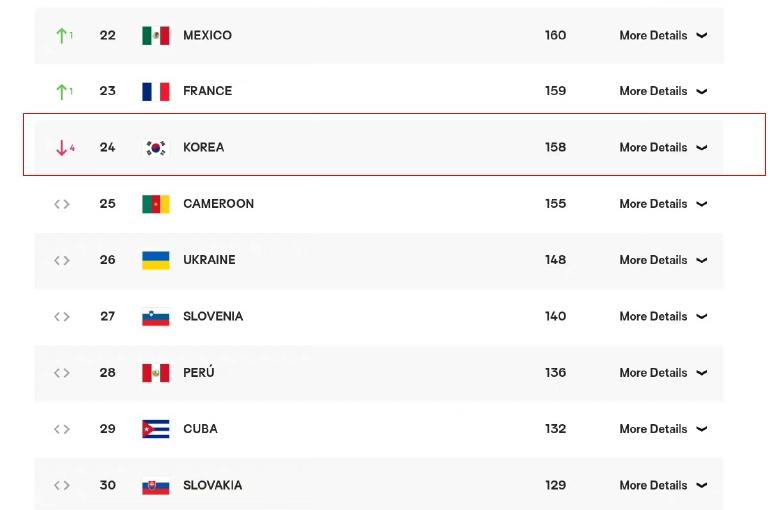This screenshot has width=770, height=510.
Task: Open More Details for France
Action: click(653, 91)
